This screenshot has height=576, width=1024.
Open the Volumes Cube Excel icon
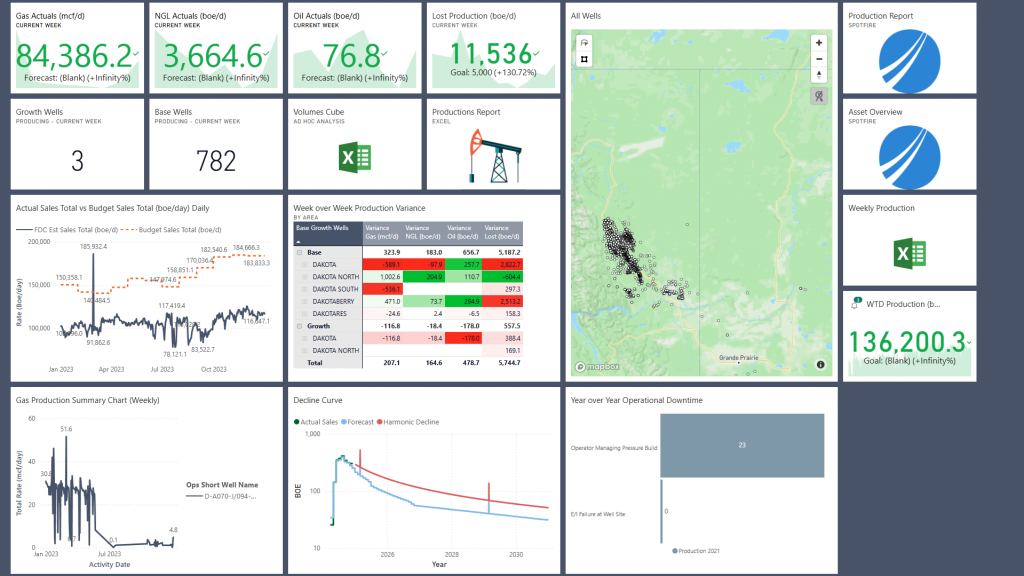pyautogui.click(x=355, y=158)
